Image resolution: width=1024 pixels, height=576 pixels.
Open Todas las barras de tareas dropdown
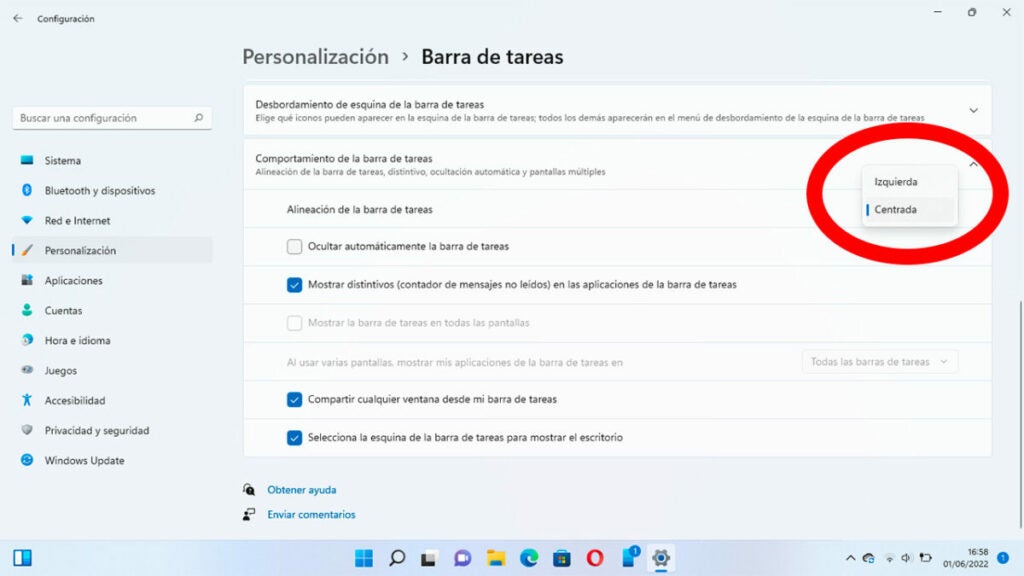coord(879,362)
